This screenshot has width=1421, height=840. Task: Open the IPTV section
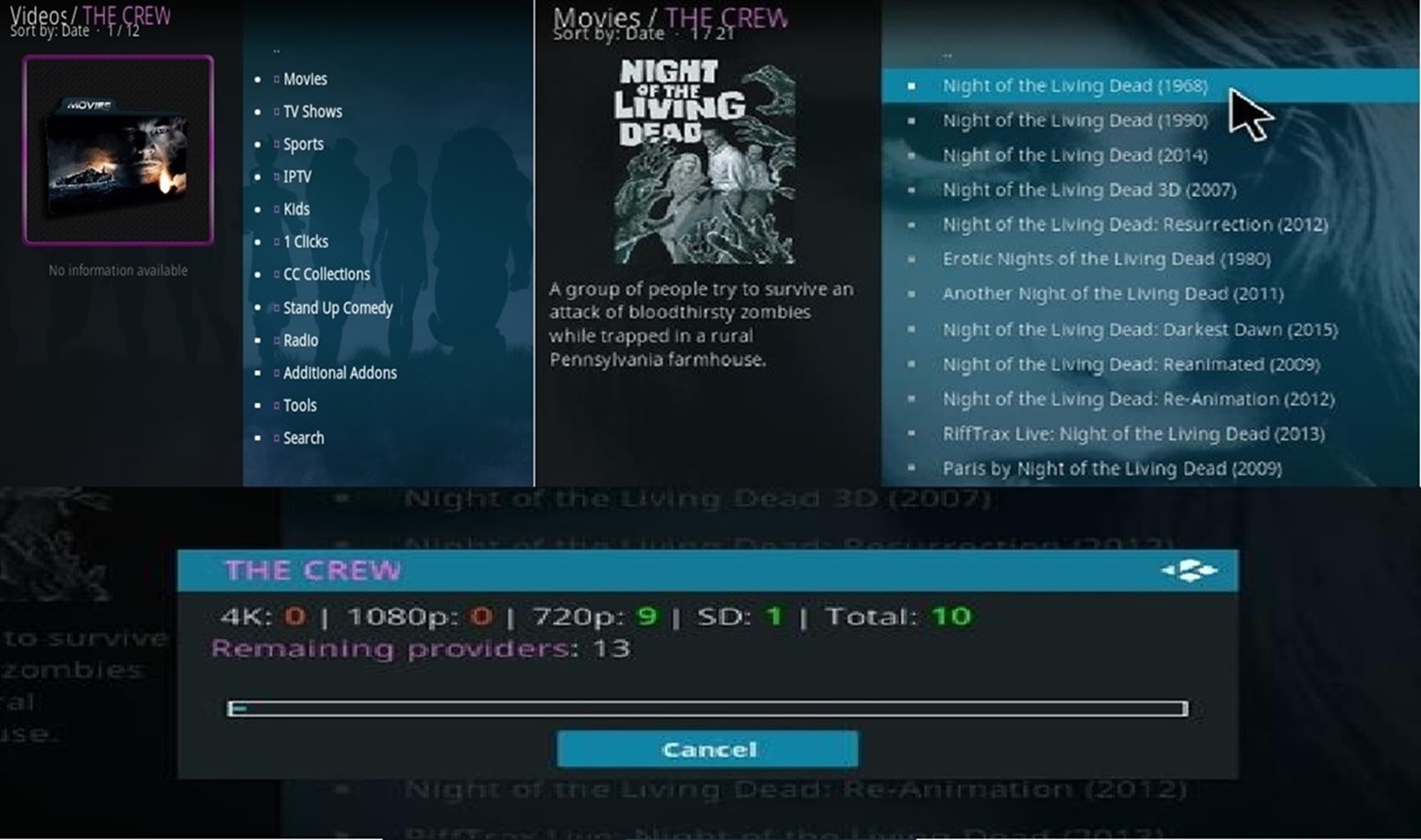pyautogui.click(x=297, y=177)
